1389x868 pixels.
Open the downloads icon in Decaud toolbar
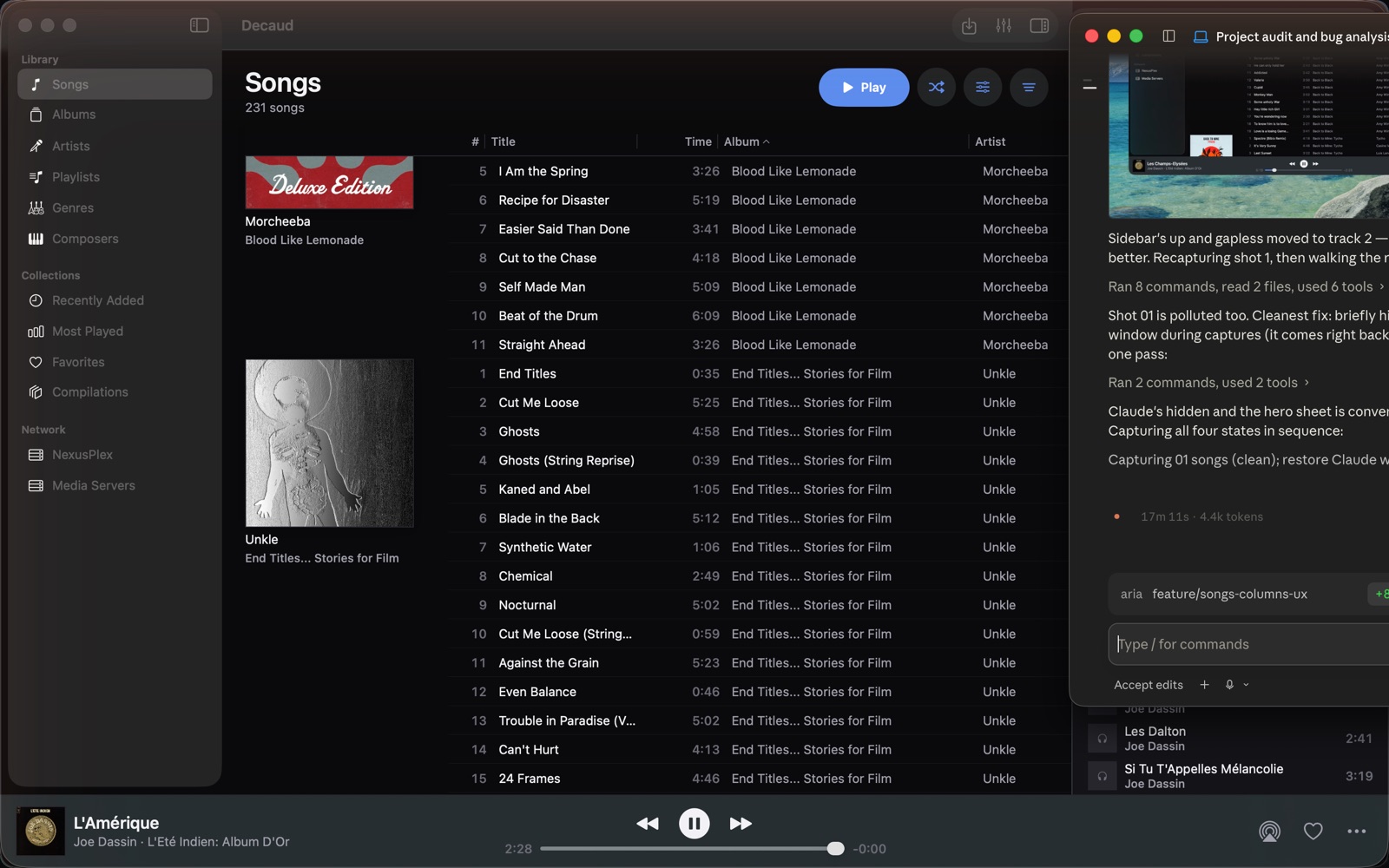tap(969, 26)
